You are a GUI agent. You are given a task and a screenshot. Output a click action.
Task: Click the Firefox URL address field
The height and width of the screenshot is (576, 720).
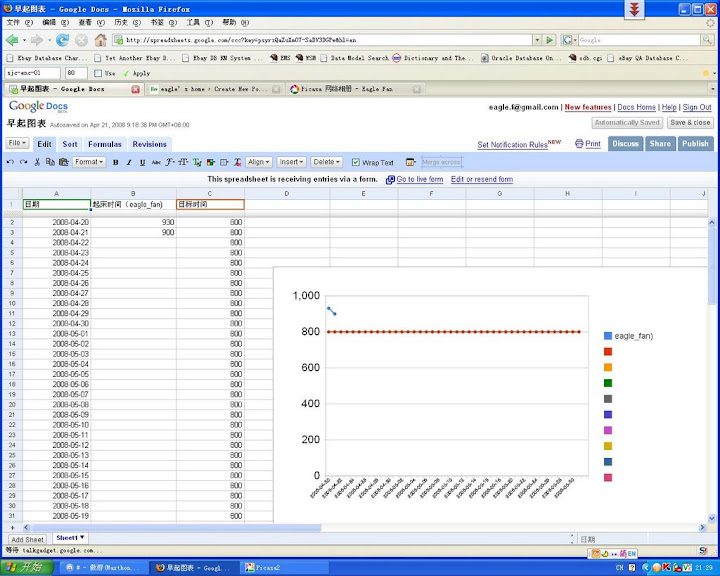pyautogui.click(x=324, y=40)
